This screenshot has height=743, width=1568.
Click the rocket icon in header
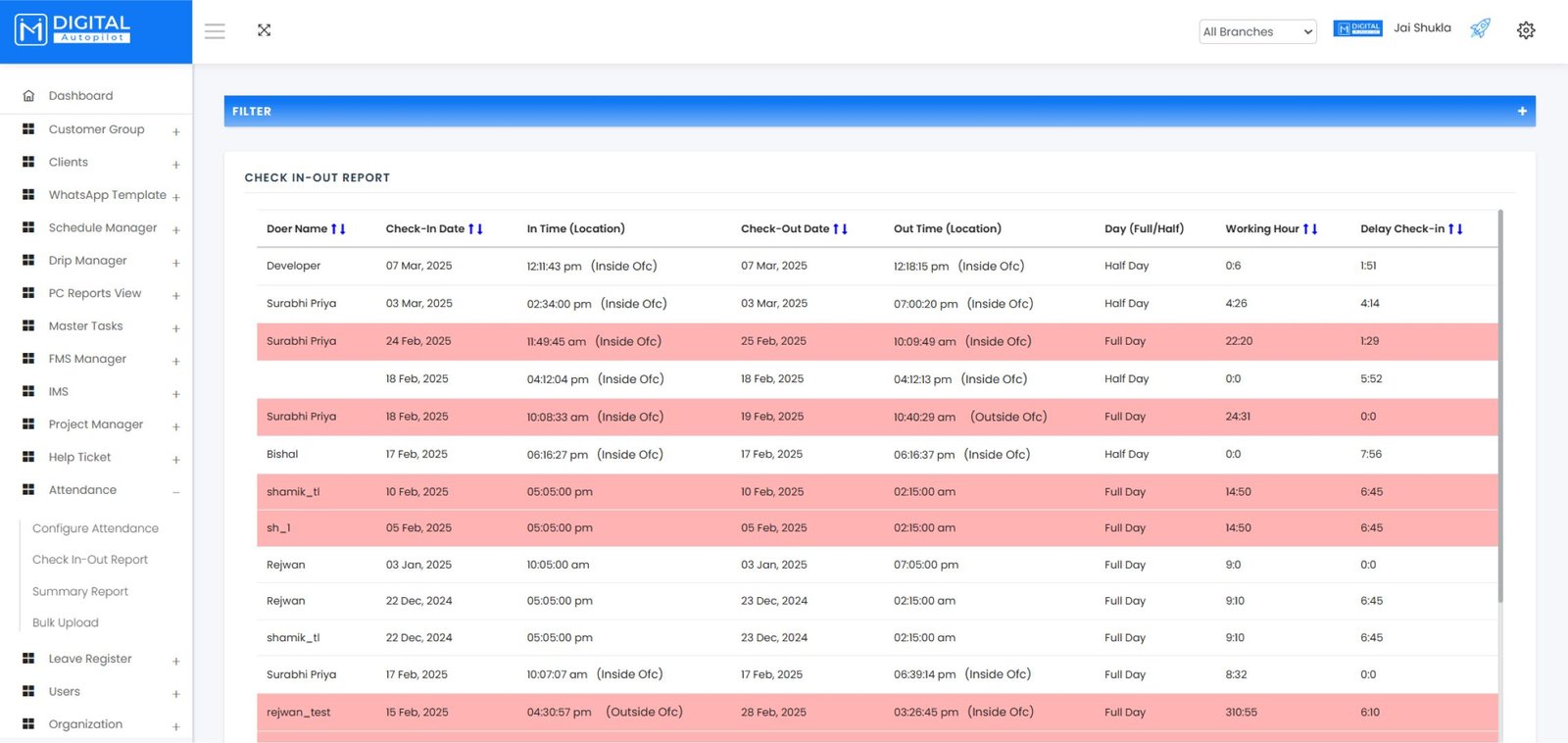pyautogui.click(x=1480, y=28)
